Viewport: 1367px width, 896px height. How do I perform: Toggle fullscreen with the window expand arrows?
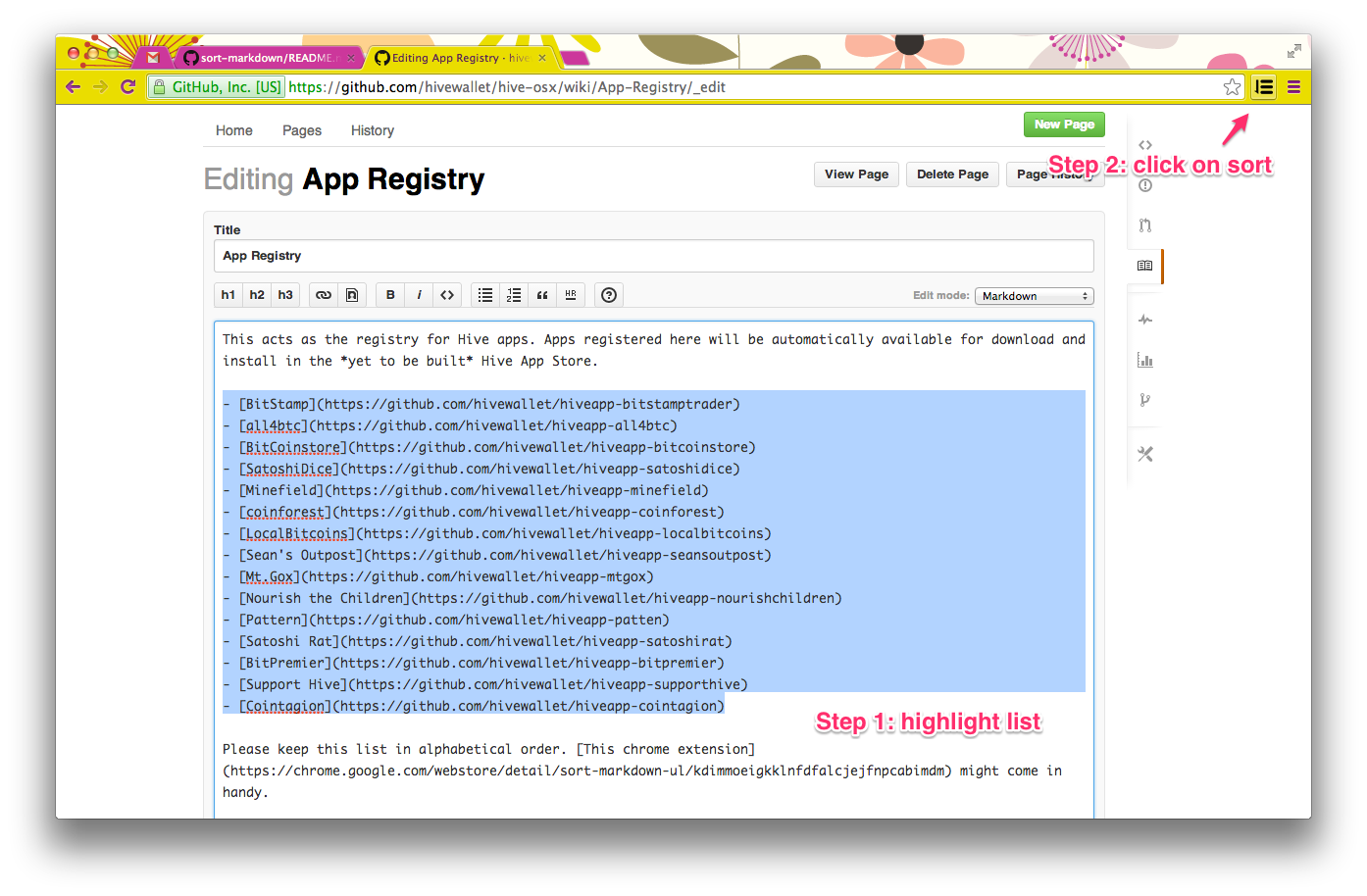(x=1293, y=51)
